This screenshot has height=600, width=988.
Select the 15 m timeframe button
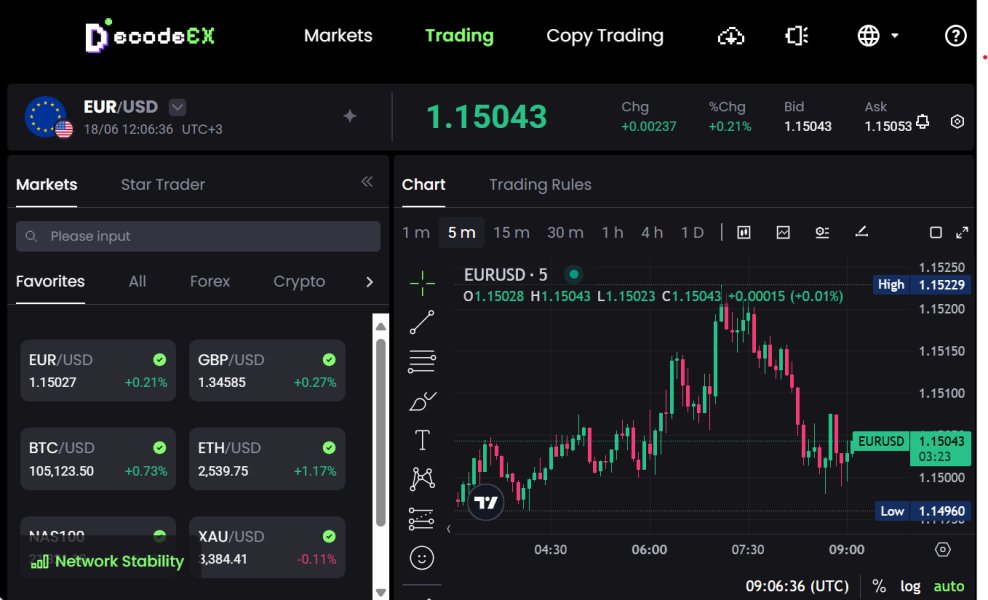tap(511, 232)
